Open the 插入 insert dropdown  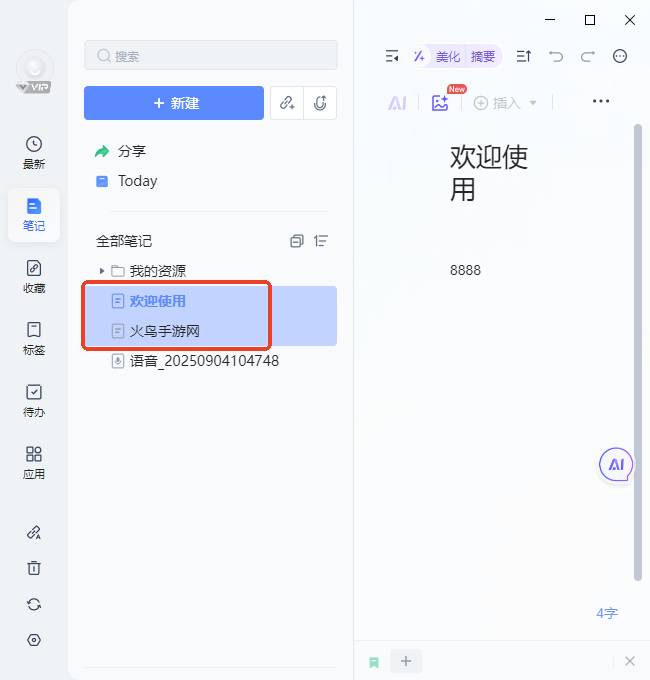(505, 103)
